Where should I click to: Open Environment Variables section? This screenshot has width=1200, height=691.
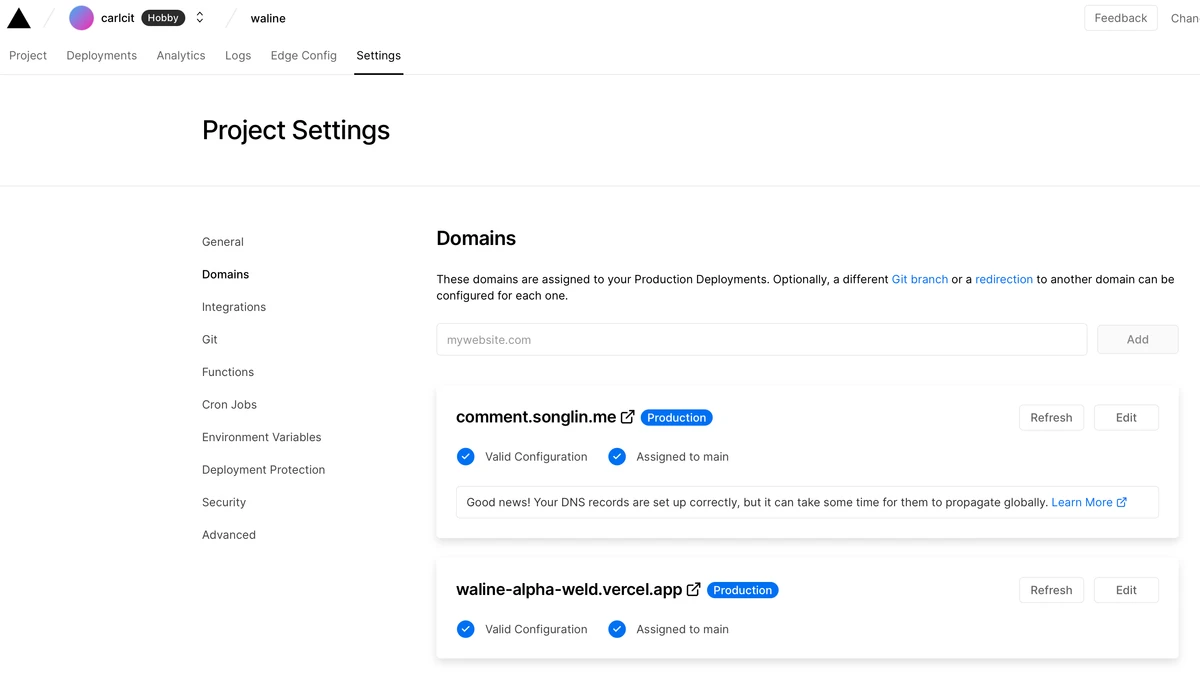click(x=262, y=437)
